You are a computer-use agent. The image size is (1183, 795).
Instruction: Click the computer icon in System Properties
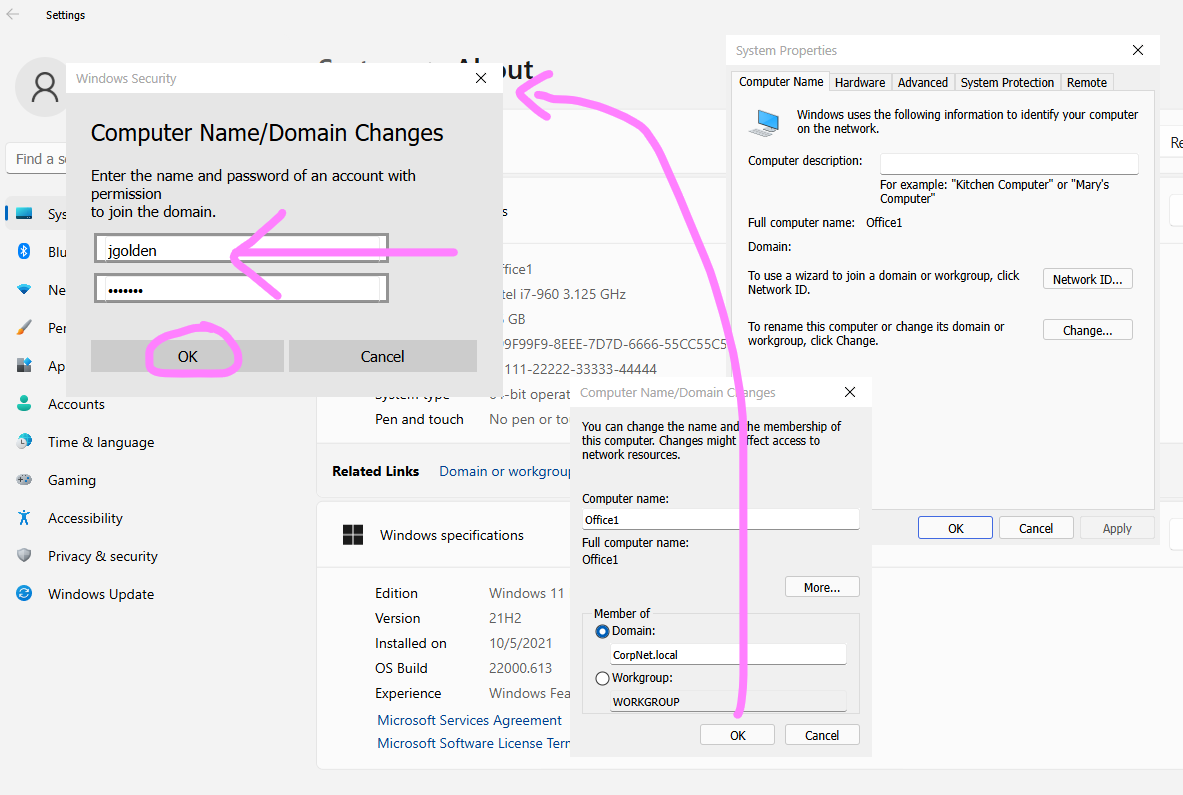(765, 122)
